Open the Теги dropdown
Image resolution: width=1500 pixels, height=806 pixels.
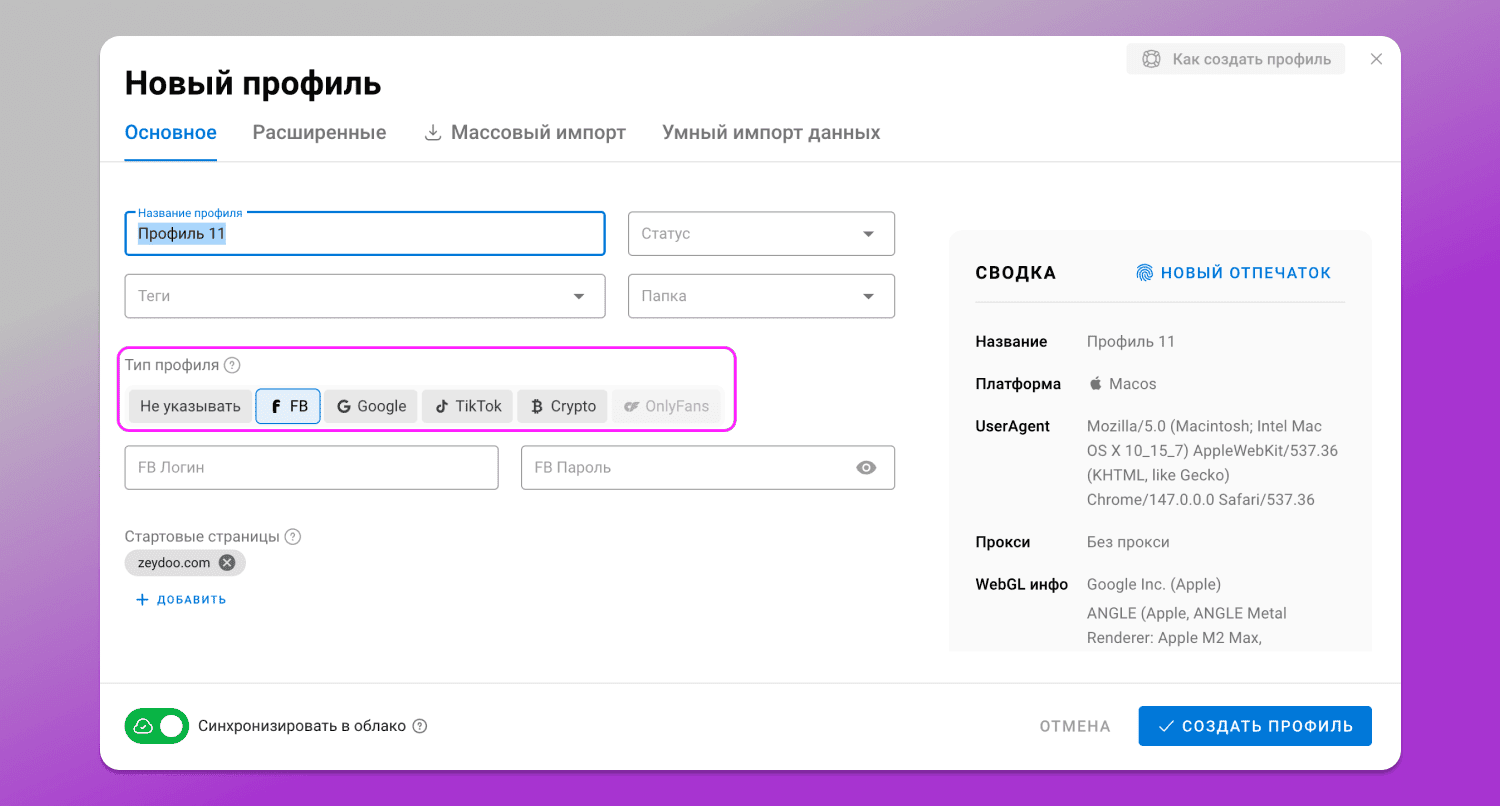coord(365,296)
